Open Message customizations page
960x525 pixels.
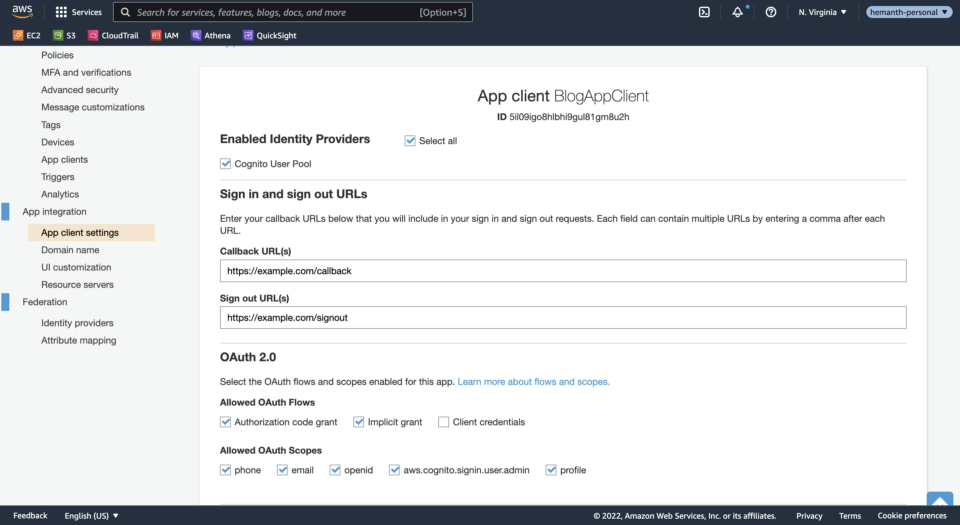coord(92,107)
